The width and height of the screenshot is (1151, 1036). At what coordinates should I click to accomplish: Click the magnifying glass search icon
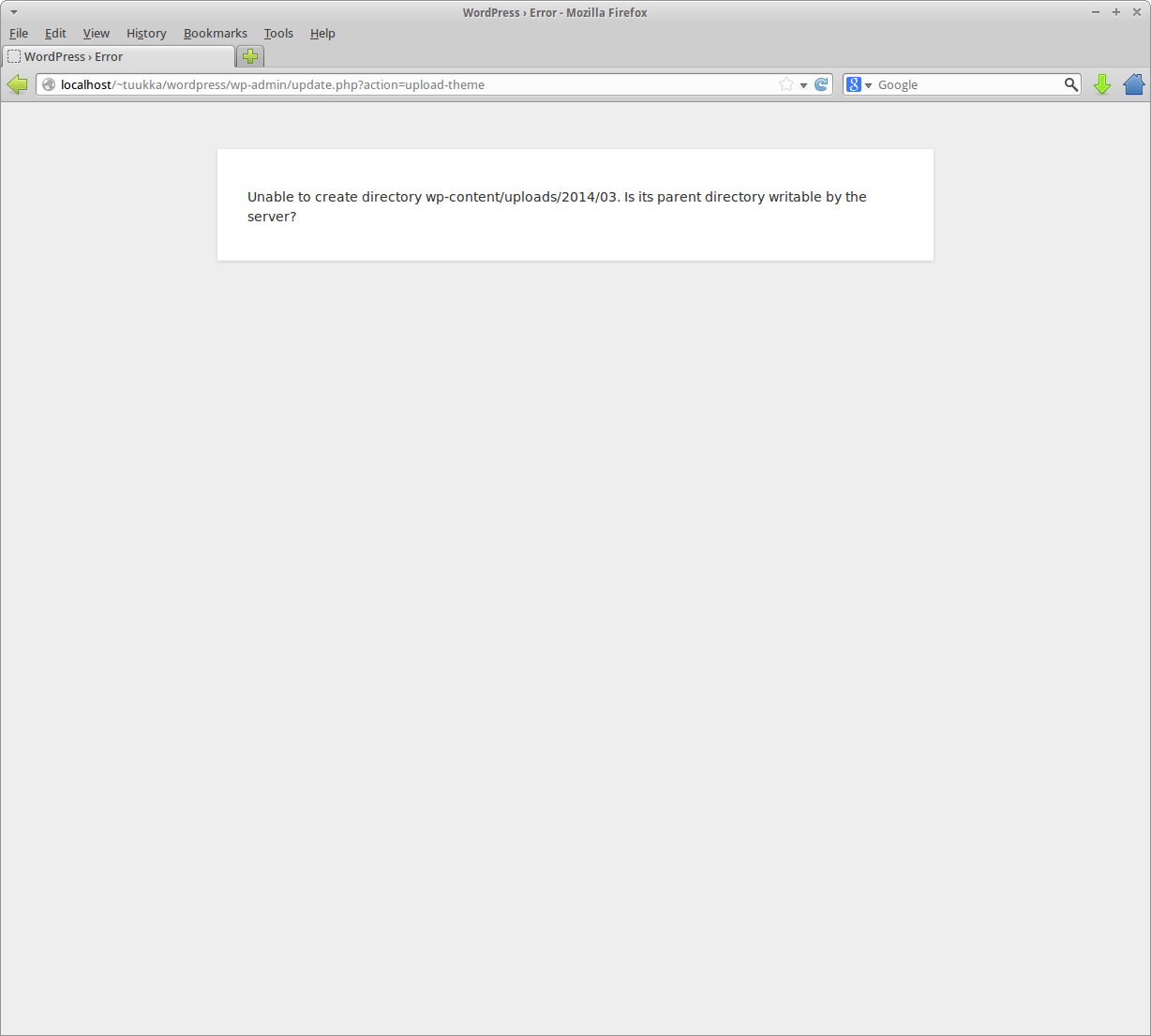tap(1071, 84)
